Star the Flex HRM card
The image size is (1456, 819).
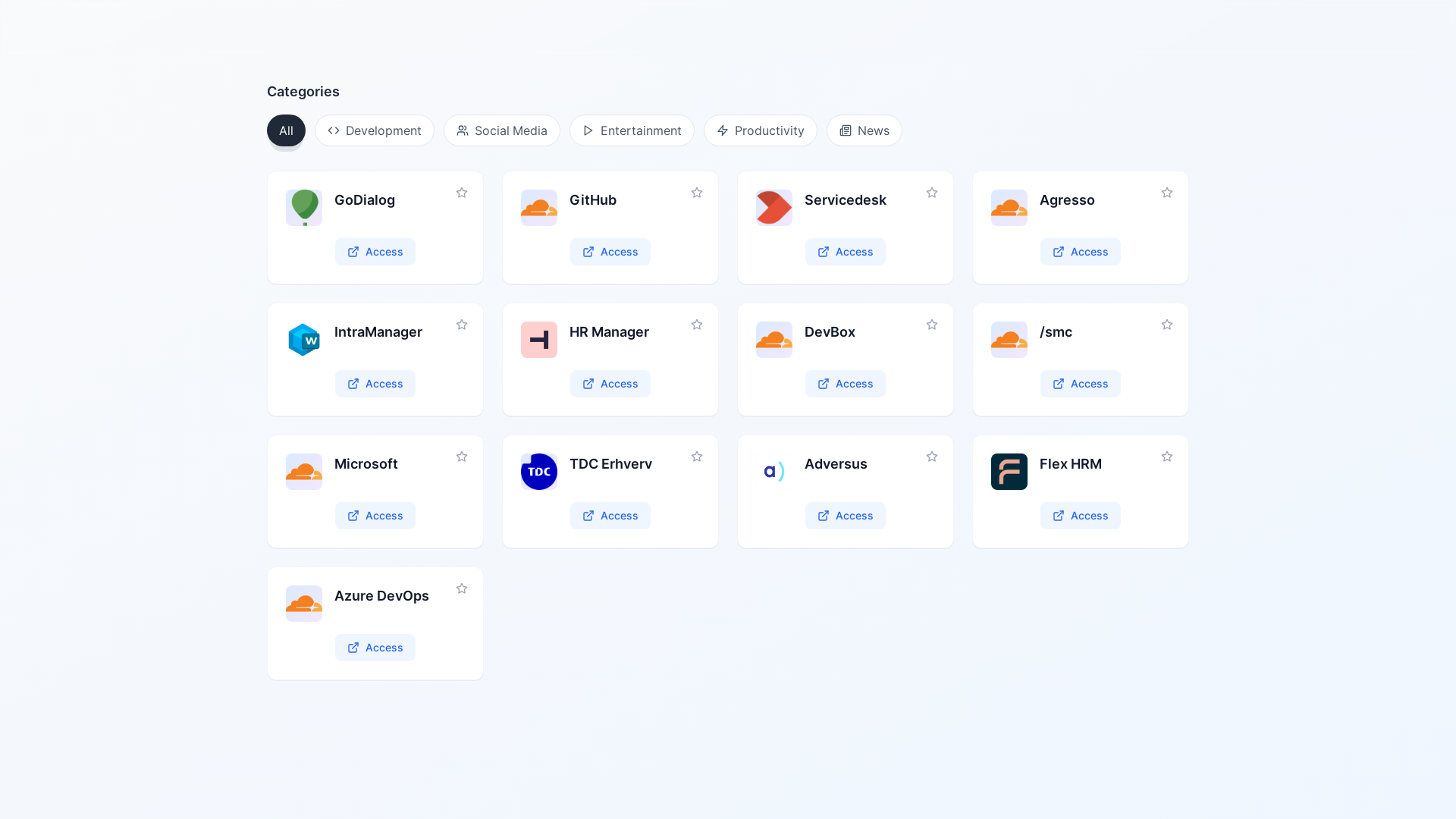[x=1167, y=457]
